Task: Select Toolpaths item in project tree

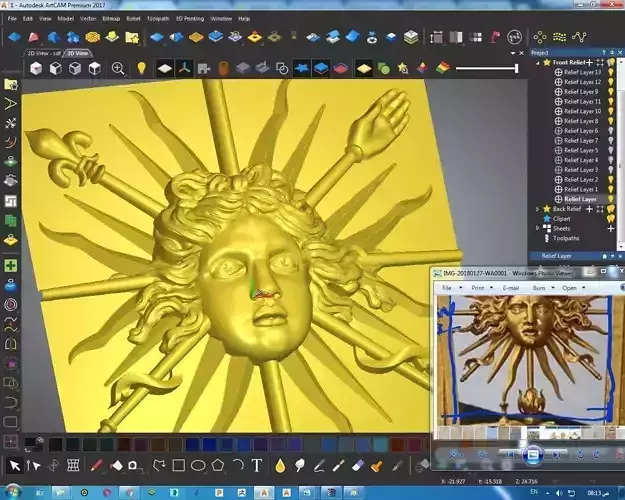Action: 566,238
